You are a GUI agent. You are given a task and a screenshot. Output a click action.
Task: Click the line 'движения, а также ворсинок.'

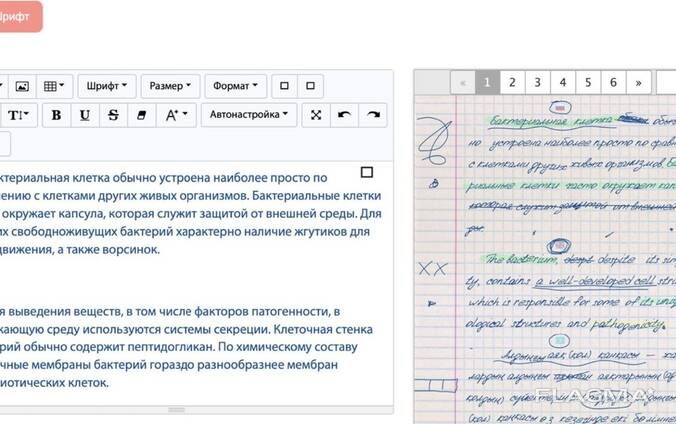tap(80, 249)
